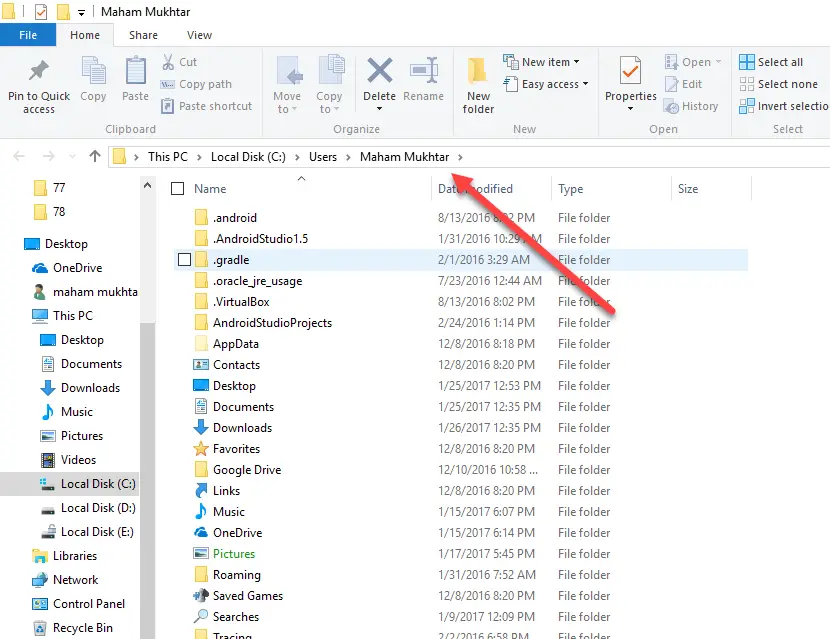830x639 pixels.
Task: Switch to the View ribbon tab
Action: pos(200,35)
